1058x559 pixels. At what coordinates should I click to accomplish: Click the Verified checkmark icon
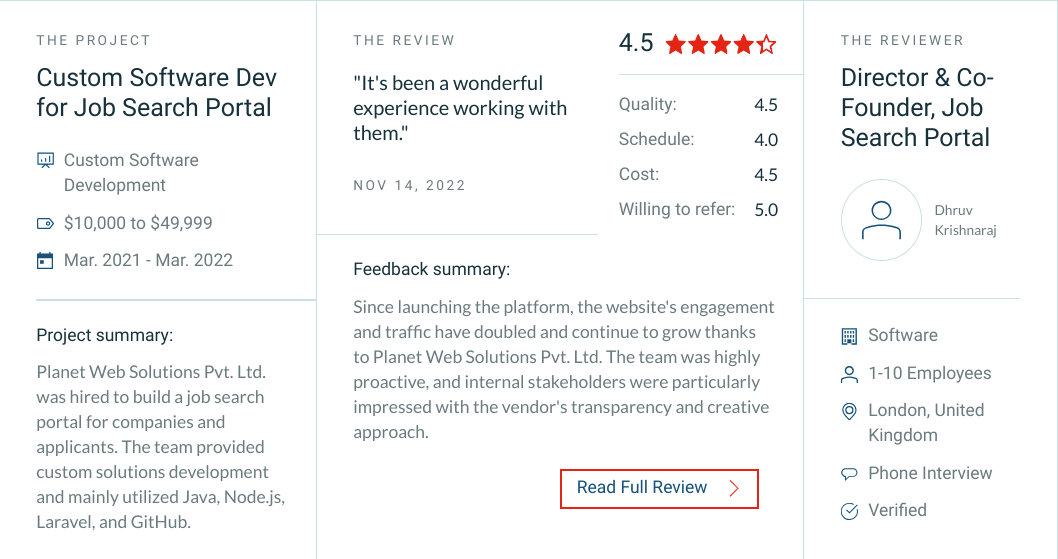[850, 511]
